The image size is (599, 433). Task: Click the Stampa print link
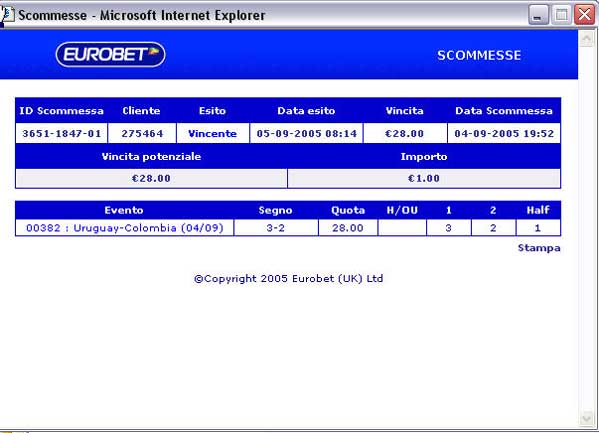tap(539, 248)
